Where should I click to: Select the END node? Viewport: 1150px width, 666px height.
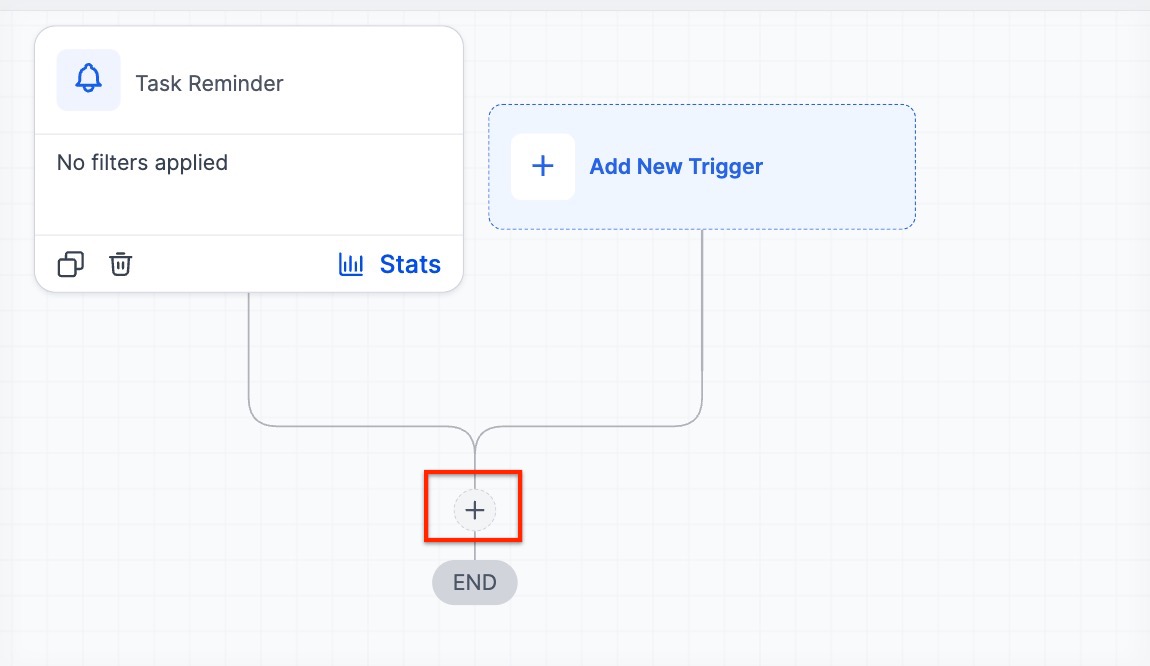point(475,582)
